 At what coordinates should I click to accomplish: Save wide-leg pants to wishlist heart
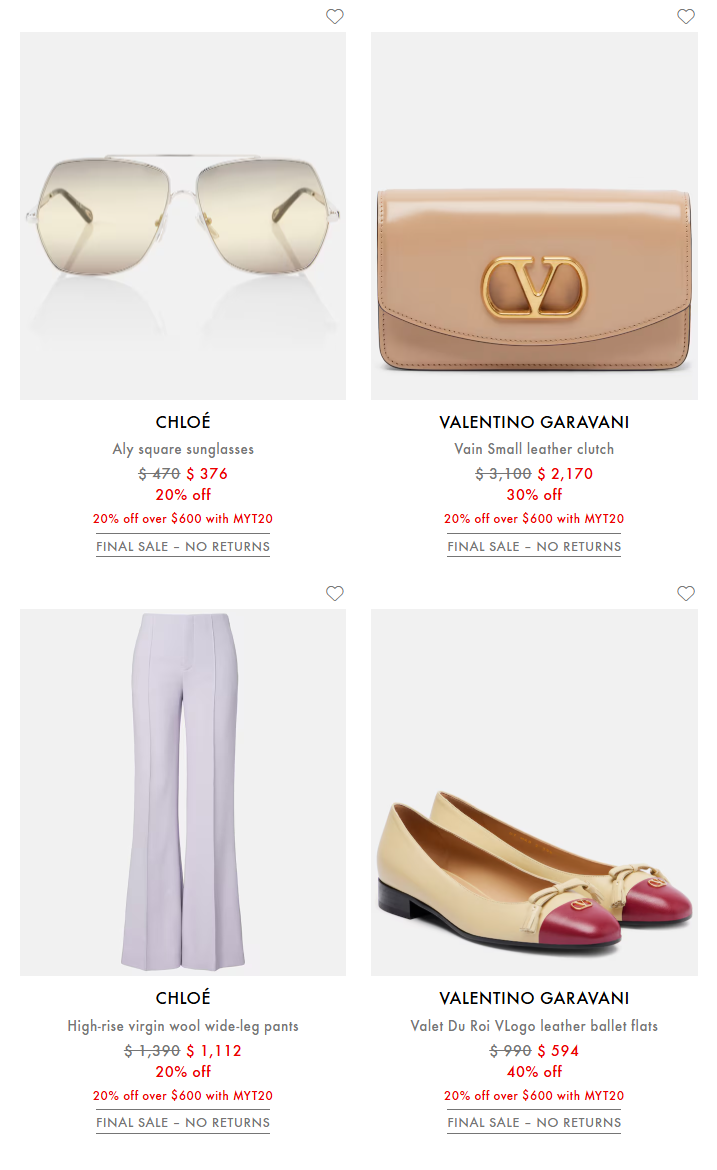coord(334,593)
